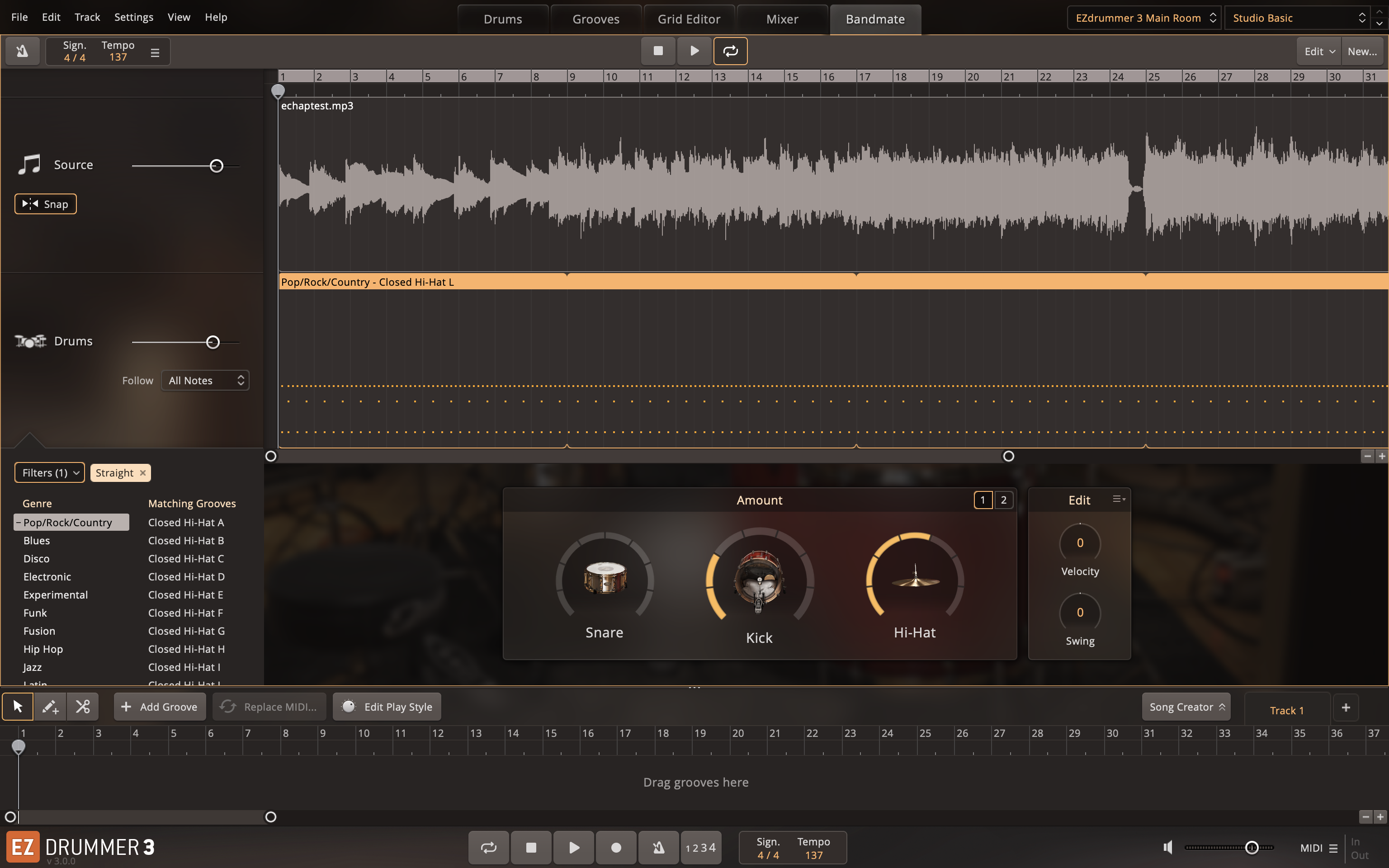Switch to Amount variation 2
This screenshot has width=1389, height=868.
[1003, 500]
